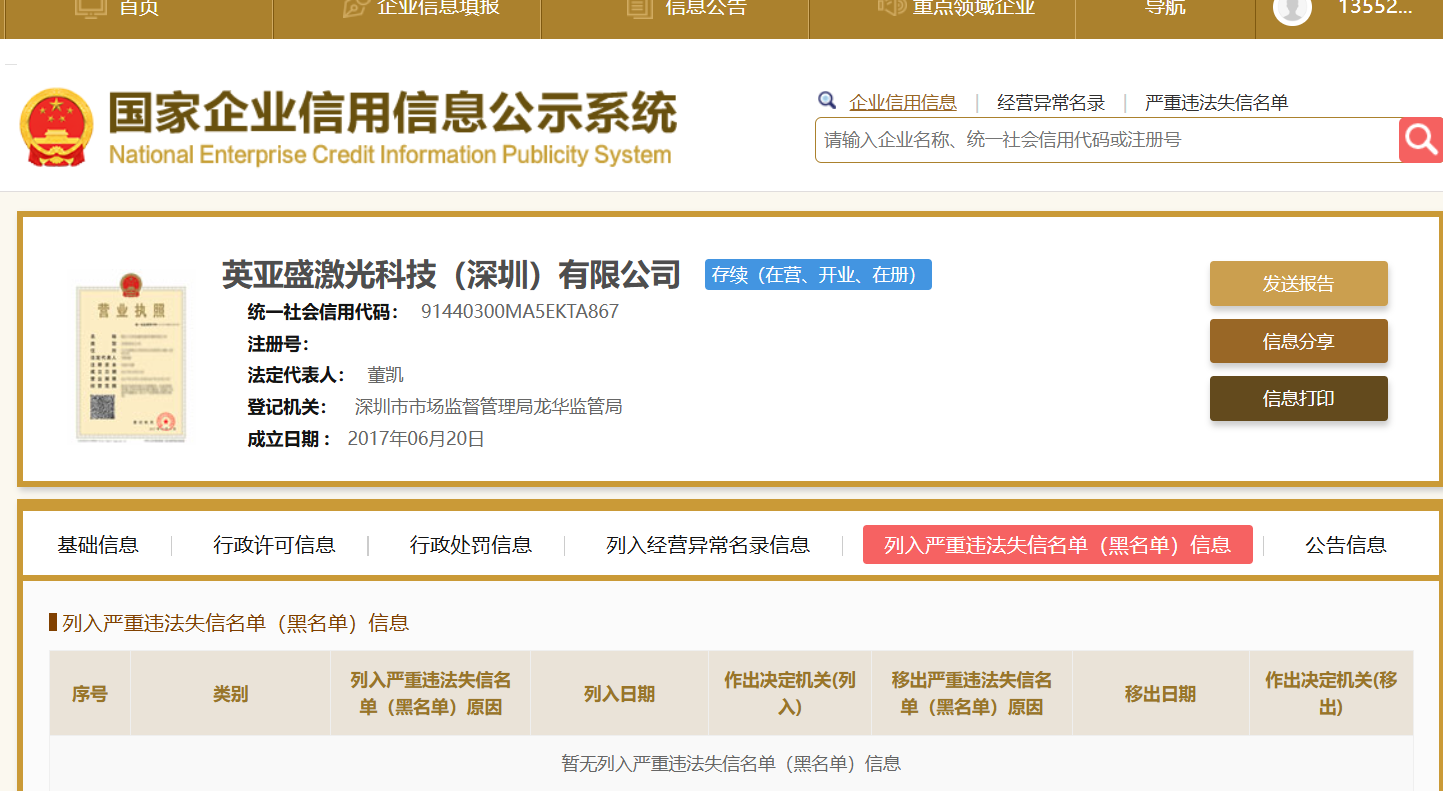The height and width of the screenshot is (791, 1443).
Task: Select the 企业信用信息 search category
Action: click(x=903, y=102)
